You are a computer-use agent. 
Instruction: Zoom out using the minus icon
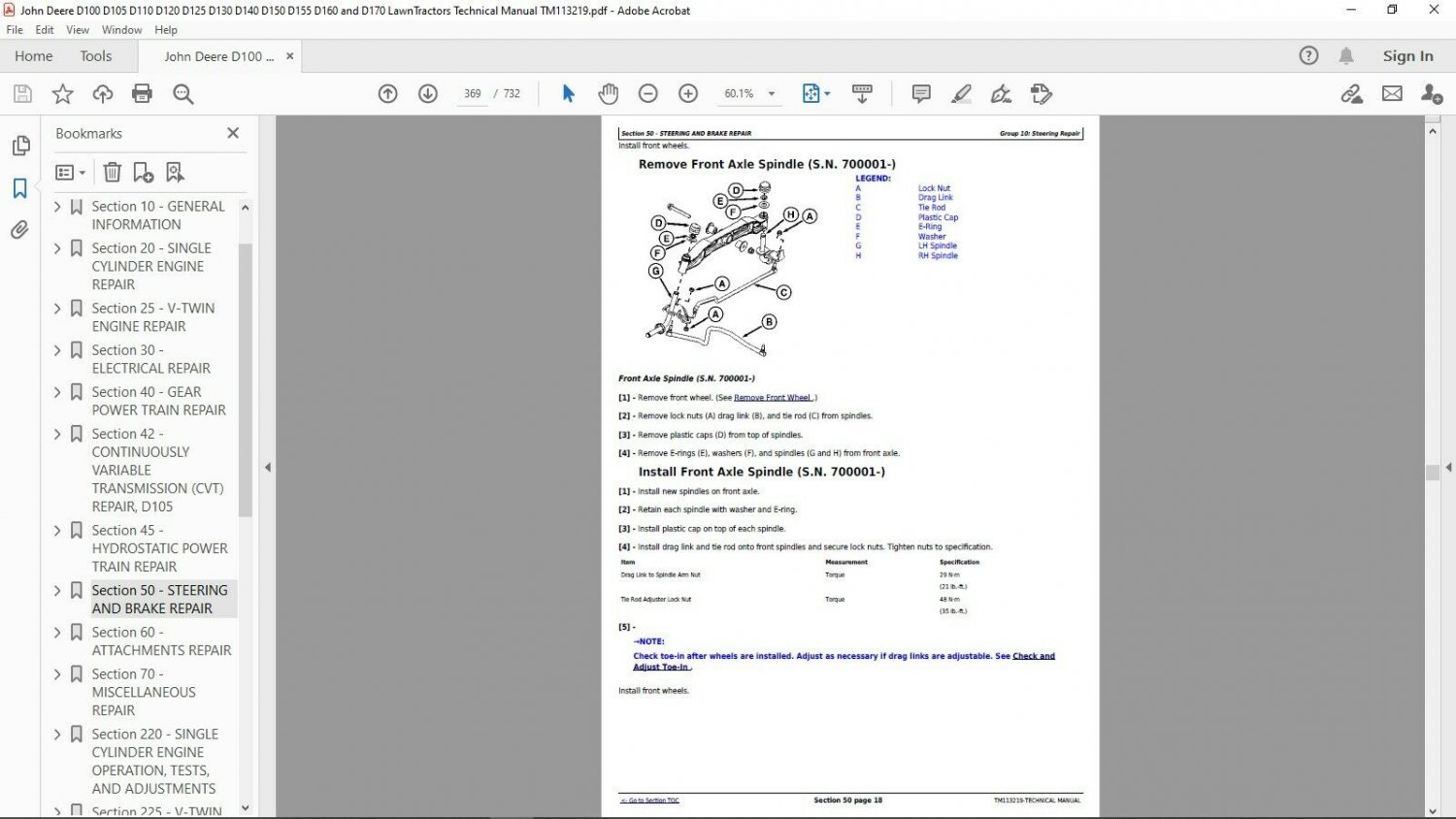point(648,93)
